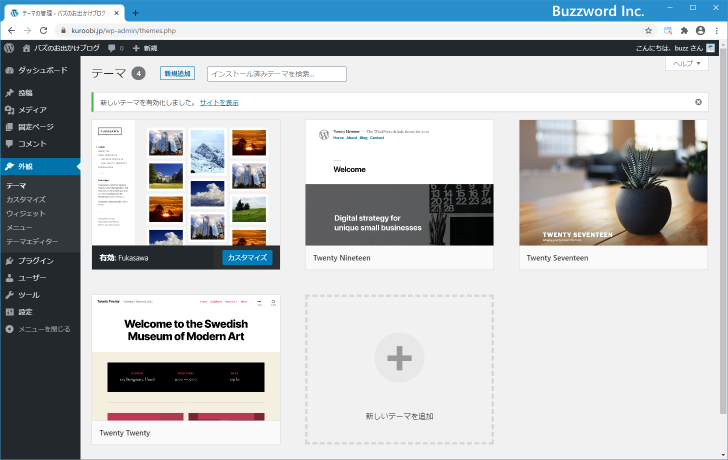Click the plus icon to add new theme
This screenshot has width=728, height=460.
click(x=399, y=357)
